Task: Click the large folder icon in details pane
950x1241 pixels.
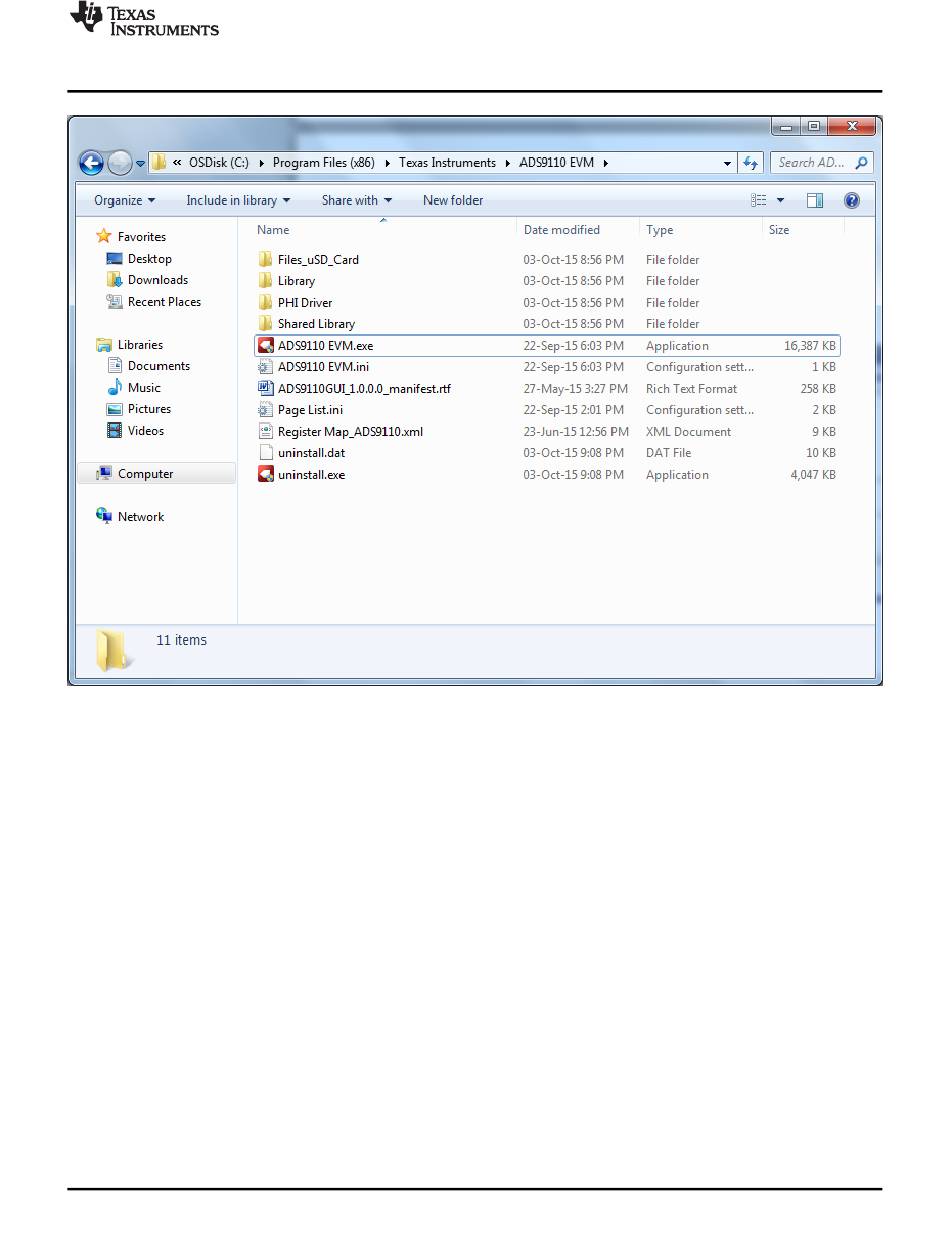Action: pyautogui.click(x=114, y=649)
